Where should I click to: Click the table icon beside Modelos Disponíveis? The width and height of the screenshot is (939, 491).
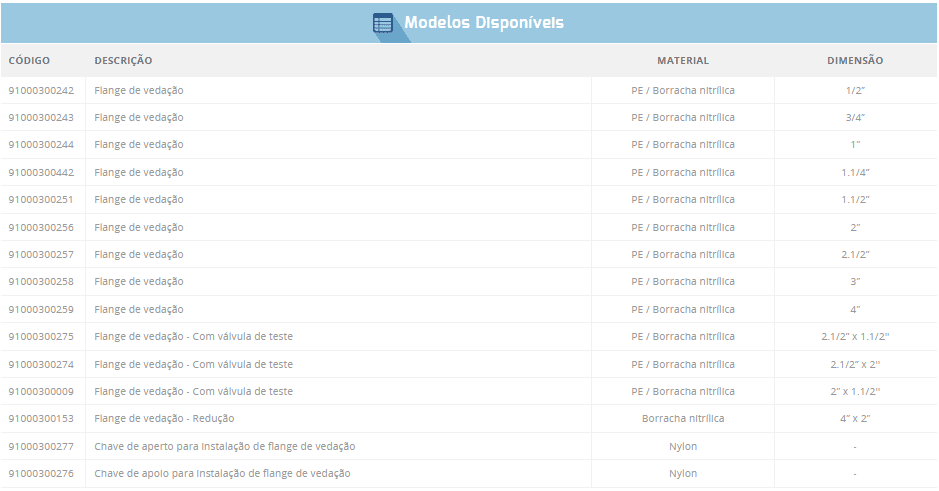pos(383,23)
